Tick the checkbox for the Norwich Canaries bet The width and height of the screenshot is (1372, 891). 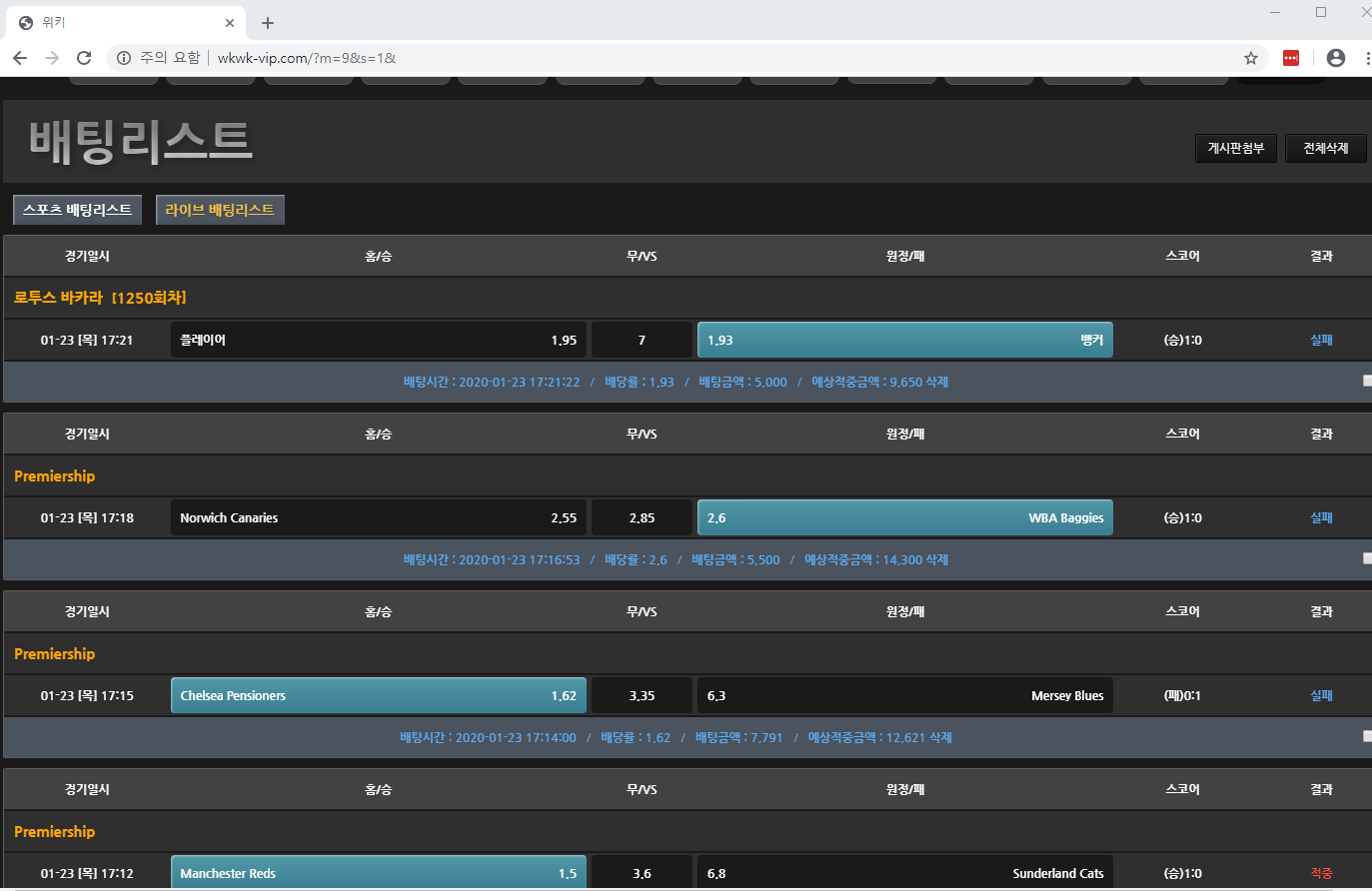pyautogui.click(x=1367, y=558)
